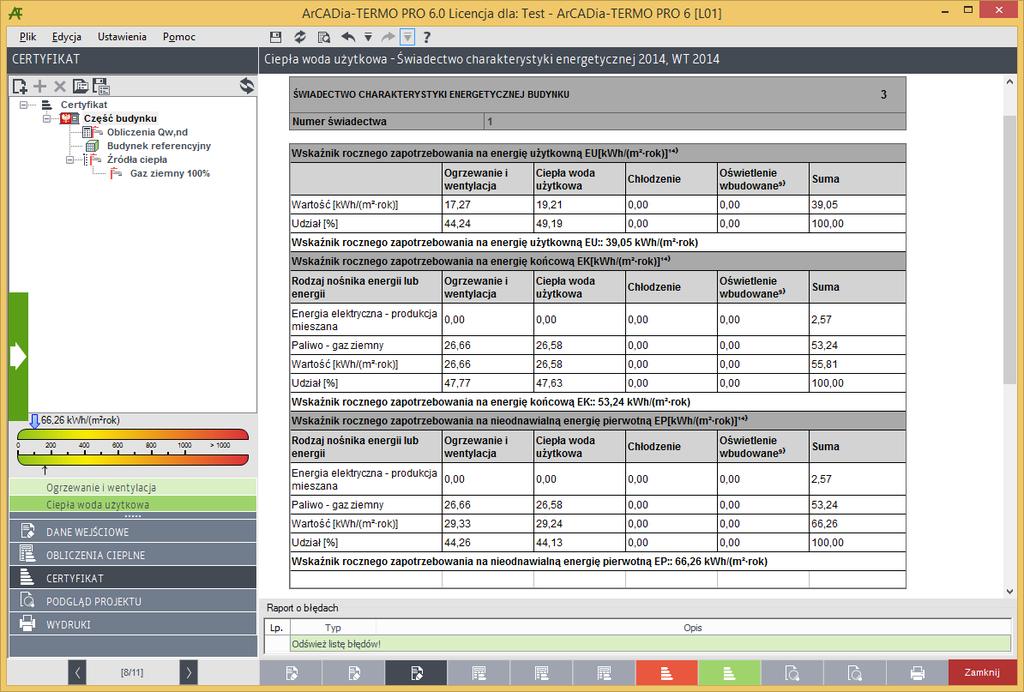Click the X delete icon above the tree
The image size is (1024, 692).
(x=59, y=86)
